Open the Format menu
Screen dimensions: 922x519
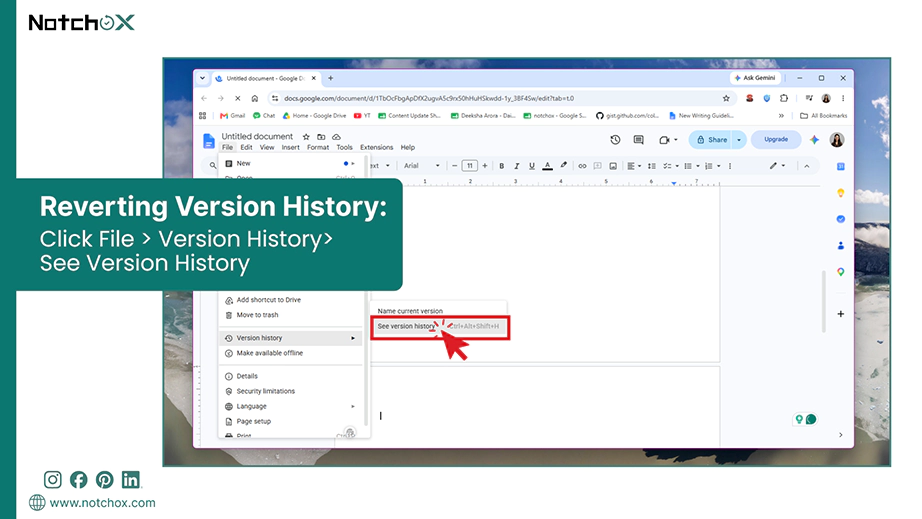[x=318, y=148]
